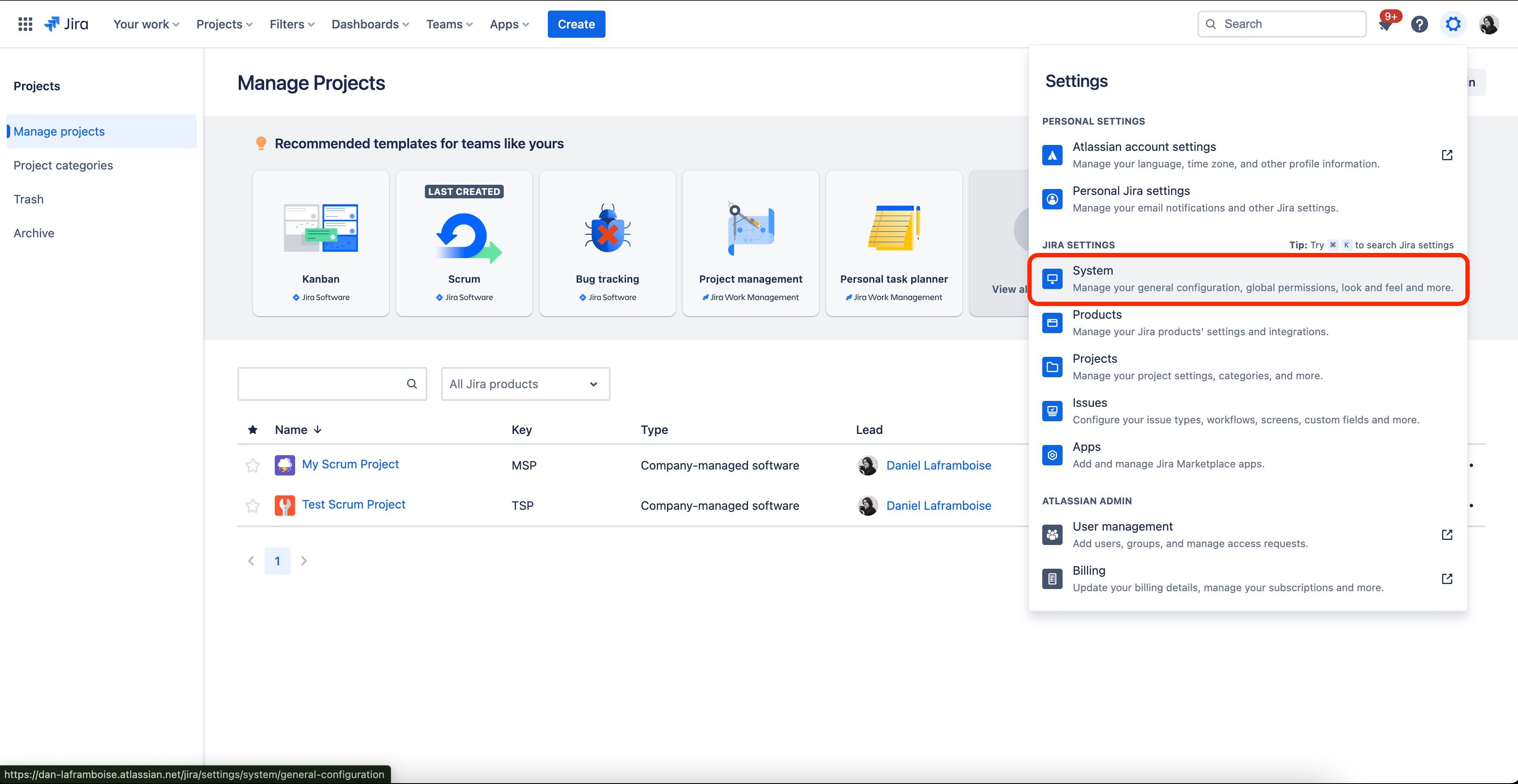Expand the Your work menu
Image resolution: width=1518 pixels, height=784 pixels.
click(x=146, y=24)
